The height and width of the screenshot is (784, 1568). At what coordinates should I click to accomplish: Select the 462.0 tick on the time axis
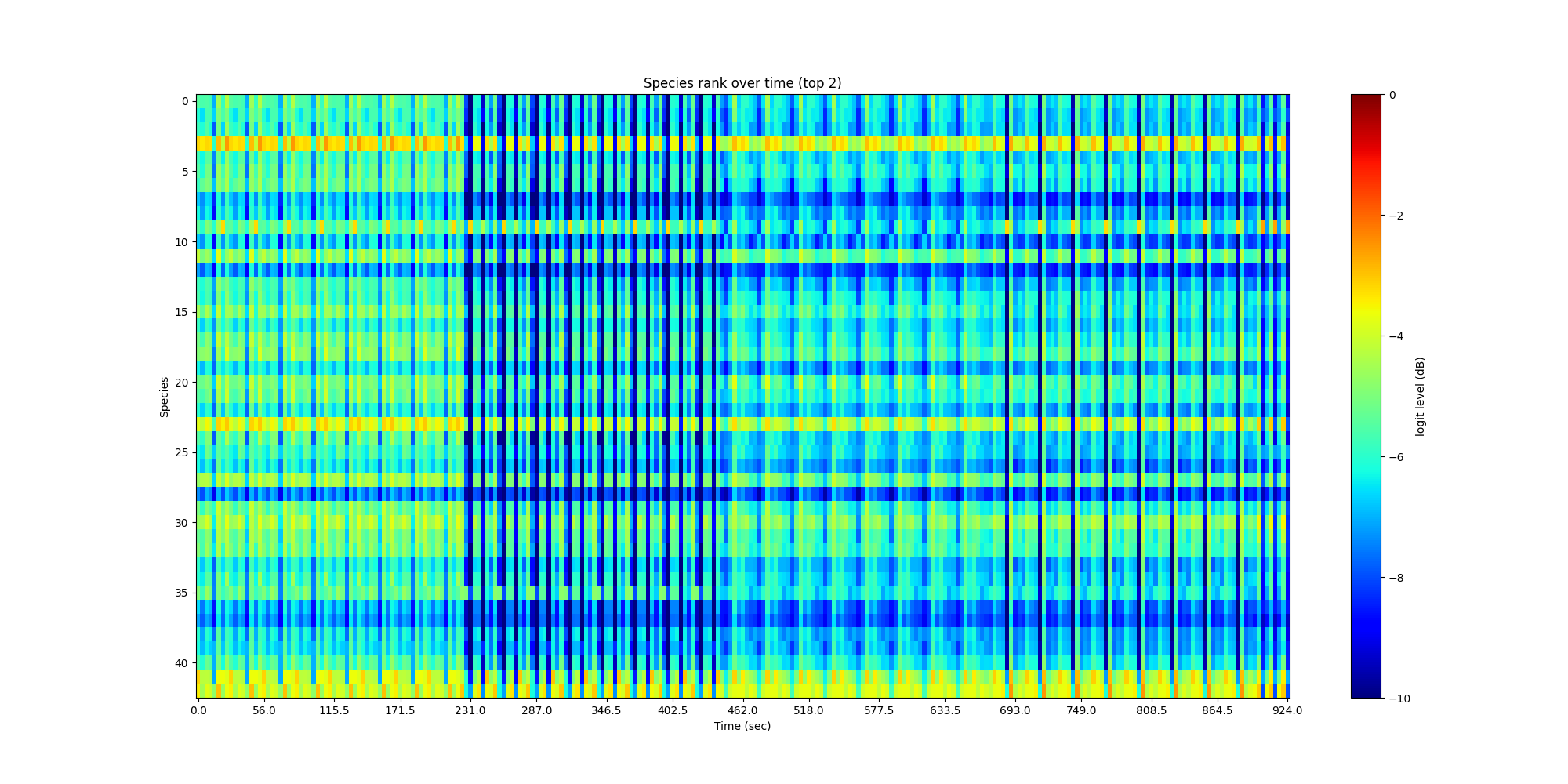tap(742, 710)
